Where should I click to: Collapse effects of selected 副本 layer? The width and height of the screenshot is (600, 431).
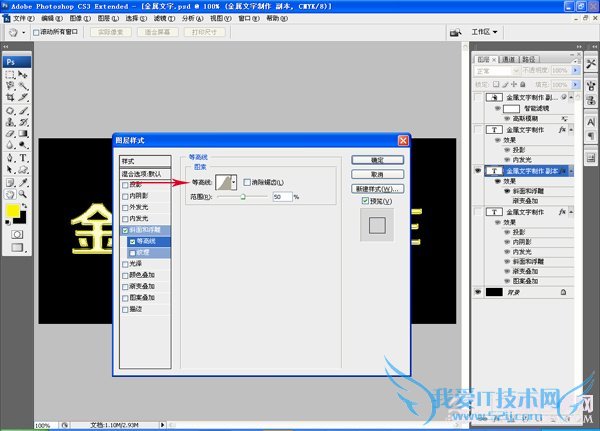(571, 171)
